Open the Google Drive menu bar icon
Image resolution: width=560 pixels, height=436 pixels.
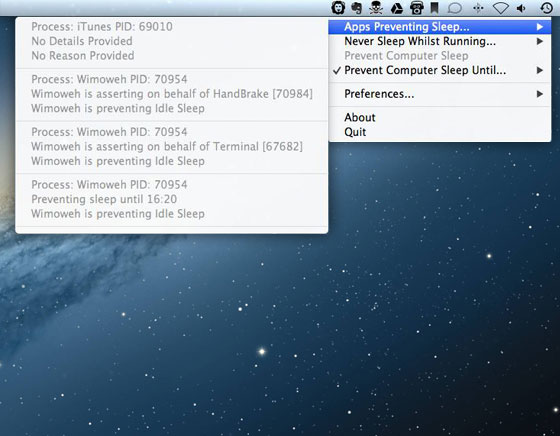click(396, 8)
